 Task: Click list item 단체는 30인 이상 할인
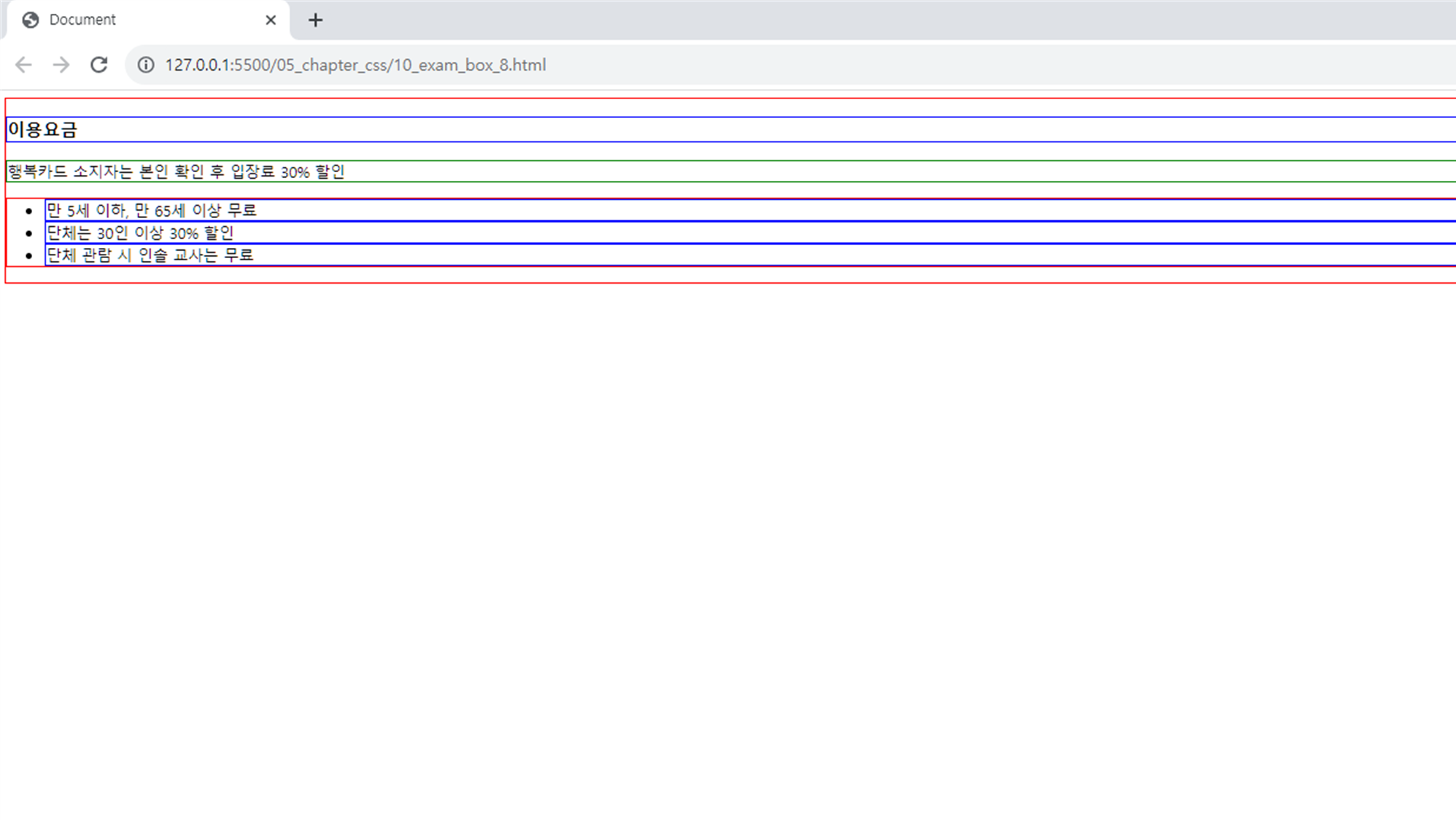click(140, 233)
